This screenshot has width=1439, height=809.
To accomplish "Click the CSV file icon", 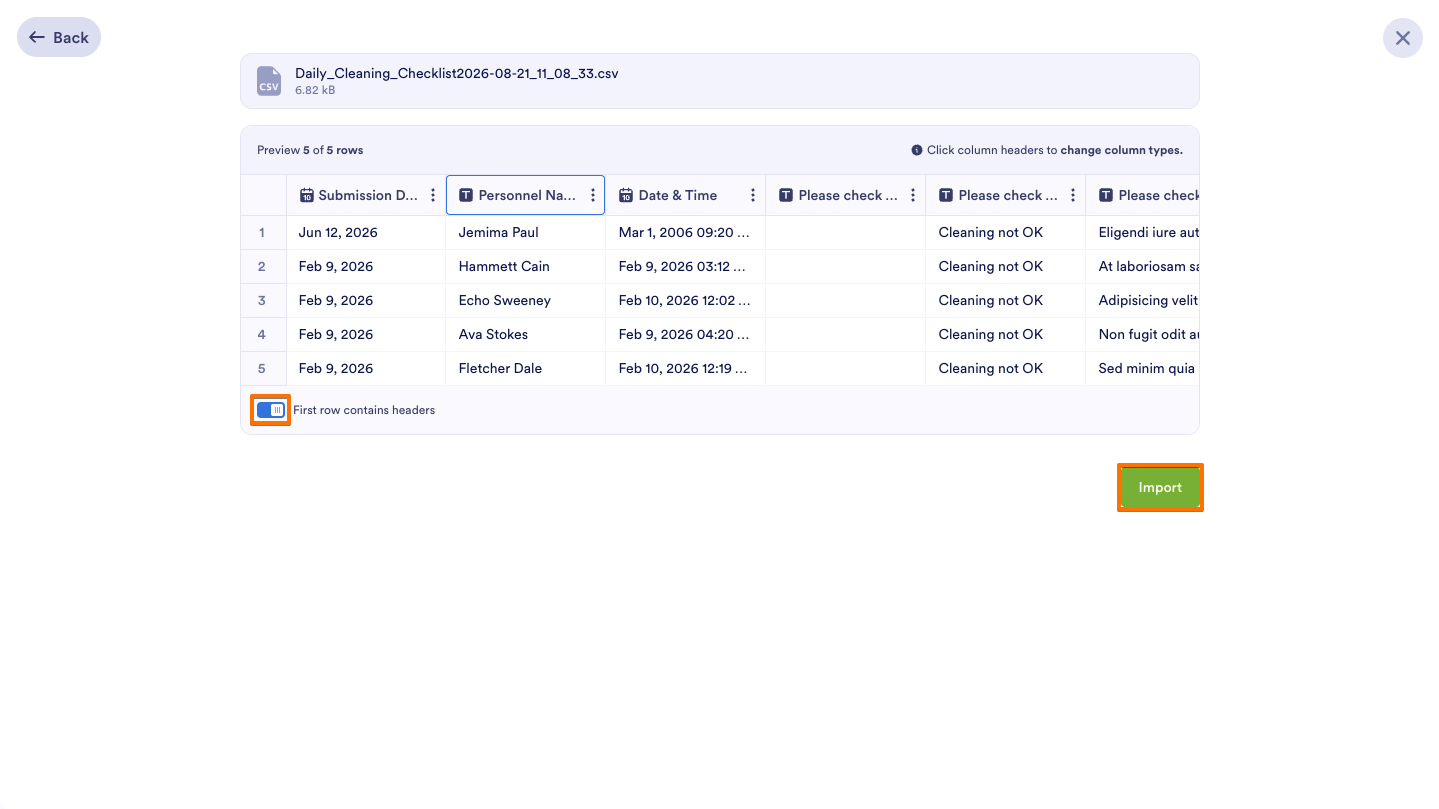I will (269, 81).
